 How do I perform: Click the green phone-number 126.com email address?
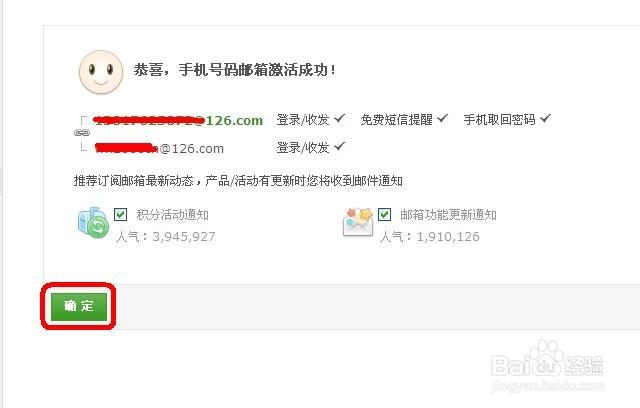178,120
